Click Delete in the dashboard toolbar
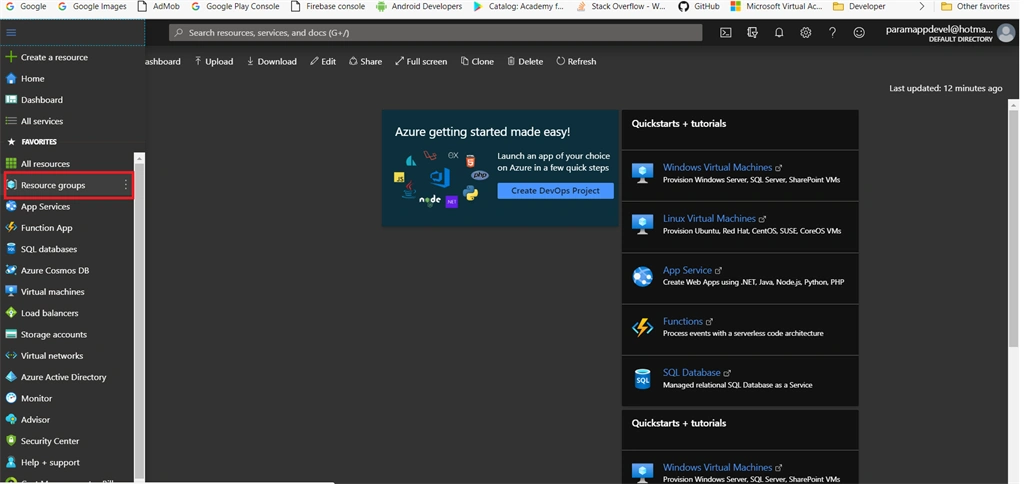This screenshot has height=484, width=1024. (x=526, y=61)
